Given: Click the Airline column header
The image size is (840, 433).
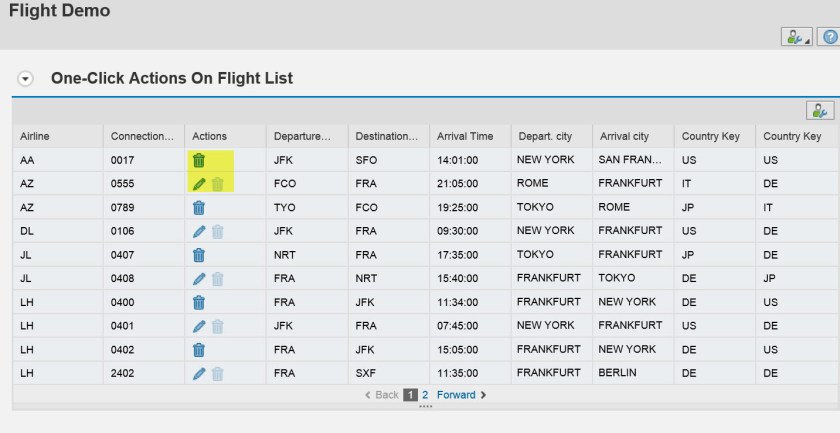Looking at the screenshot, I should (34, 136).
